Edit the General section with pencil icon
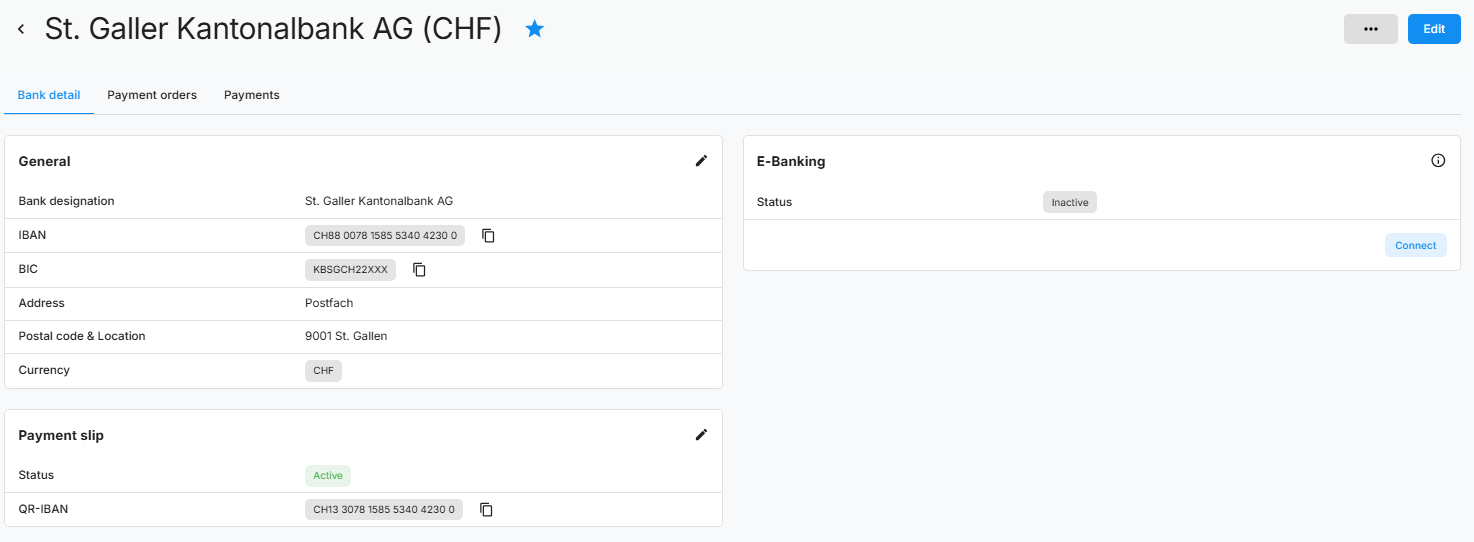The height and width of the screenshot is (542, 1474). (701, 161)
